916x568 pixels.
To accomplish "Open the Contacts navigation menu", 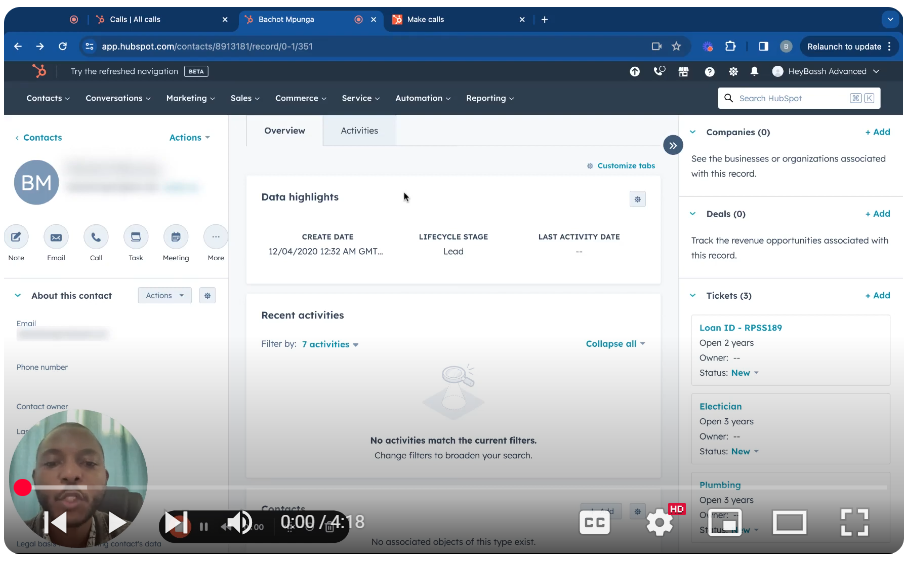I will (x=48, y=98).
